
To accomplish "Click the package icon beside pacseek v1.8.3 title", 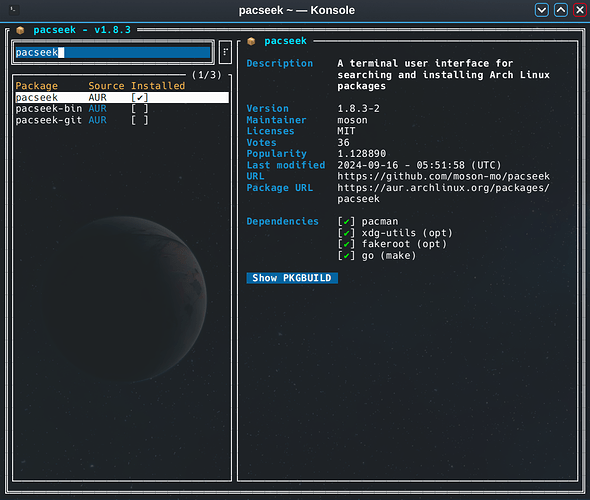I will coord(20,30).
